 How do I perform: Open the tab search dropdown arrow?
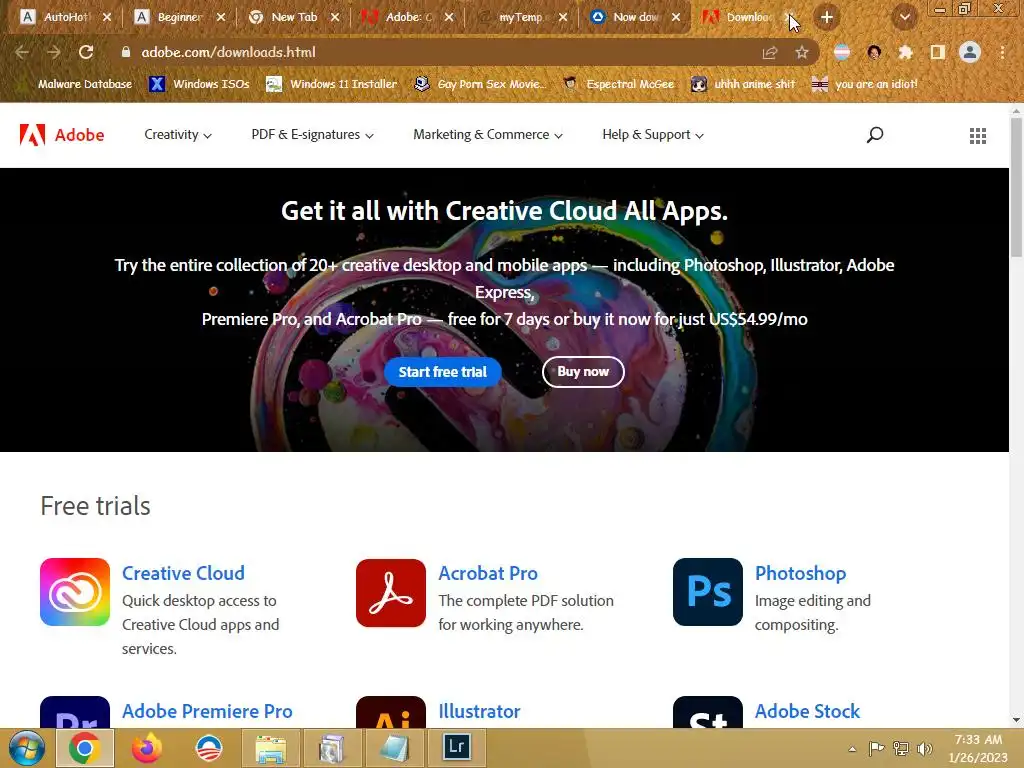pyautogui.click(x=905, y=18)
